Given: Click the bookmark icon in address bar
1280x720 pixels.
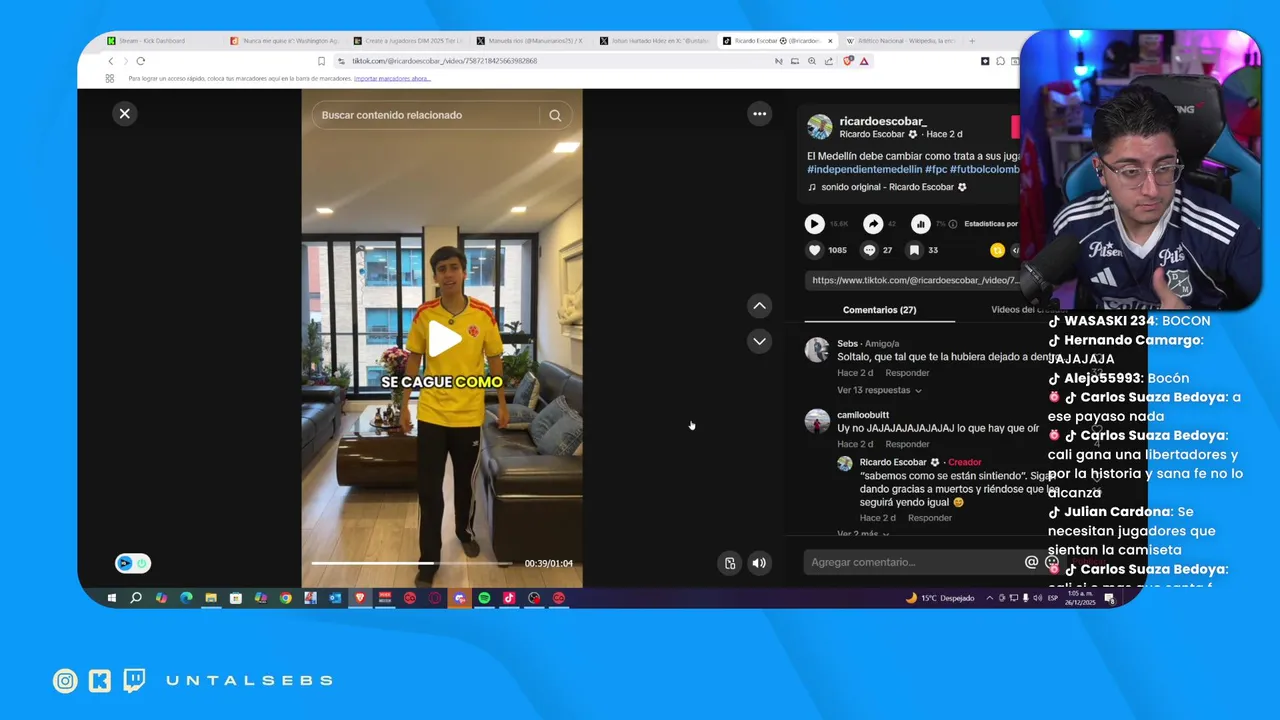Looking at the screenshot, I should pos(321,61).
